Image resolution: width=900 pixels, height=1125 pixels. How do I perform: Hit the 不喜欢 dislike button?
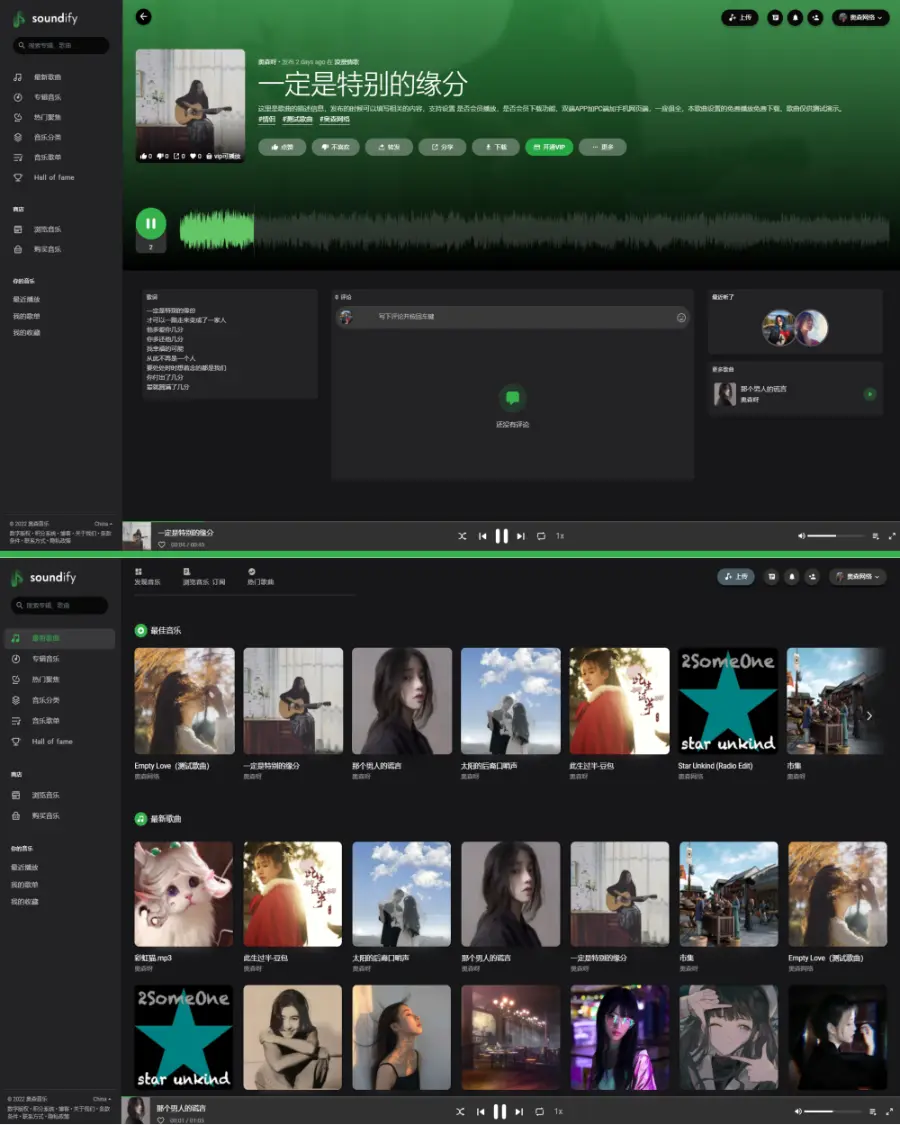335,147
